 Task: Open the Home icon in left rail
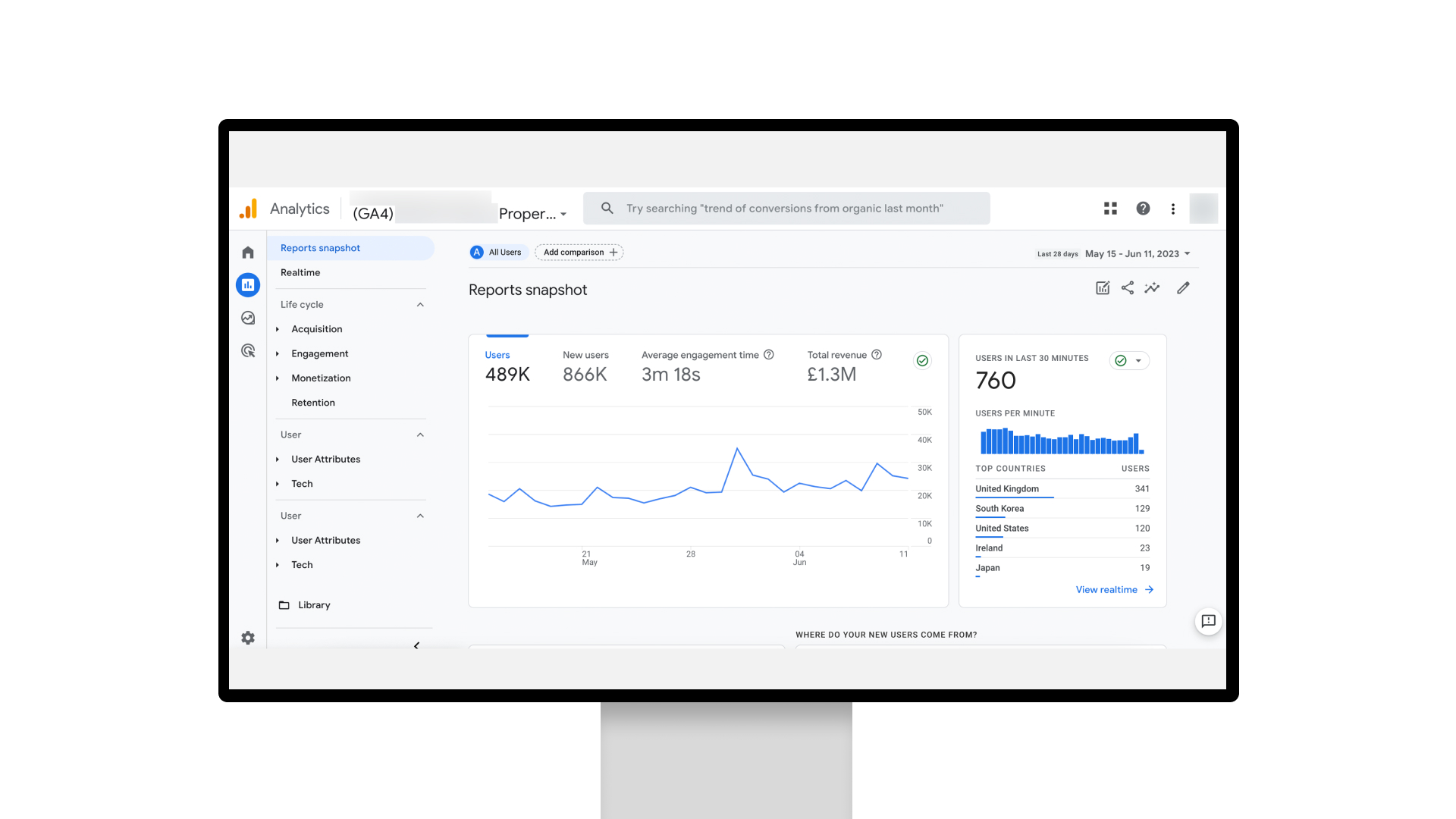(248, 253)
